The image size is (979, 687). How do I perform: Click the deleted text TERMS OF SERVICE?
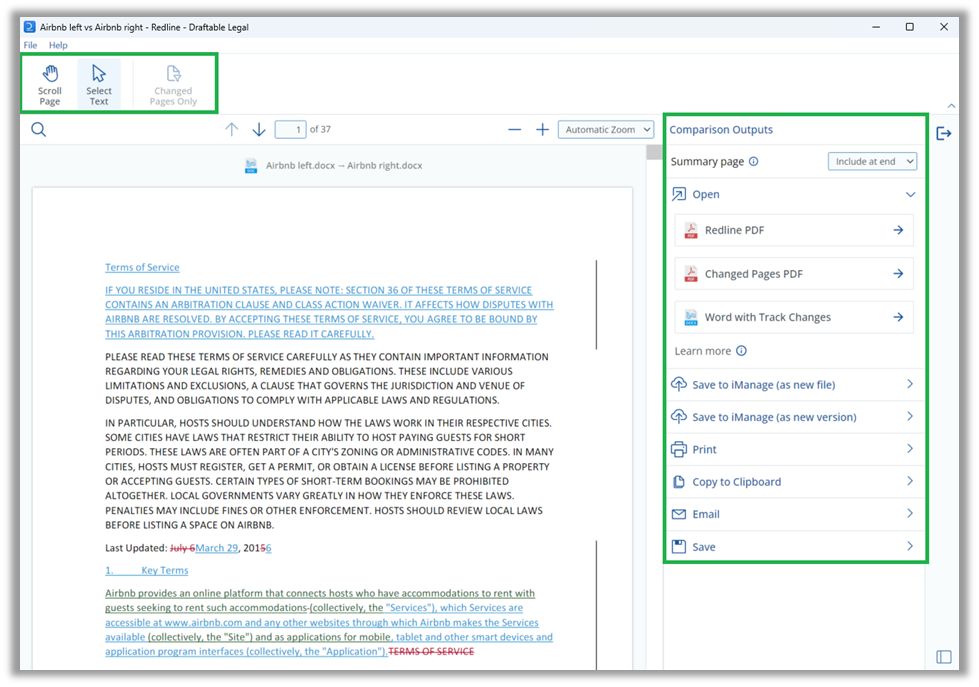click(x=431, y=651)
